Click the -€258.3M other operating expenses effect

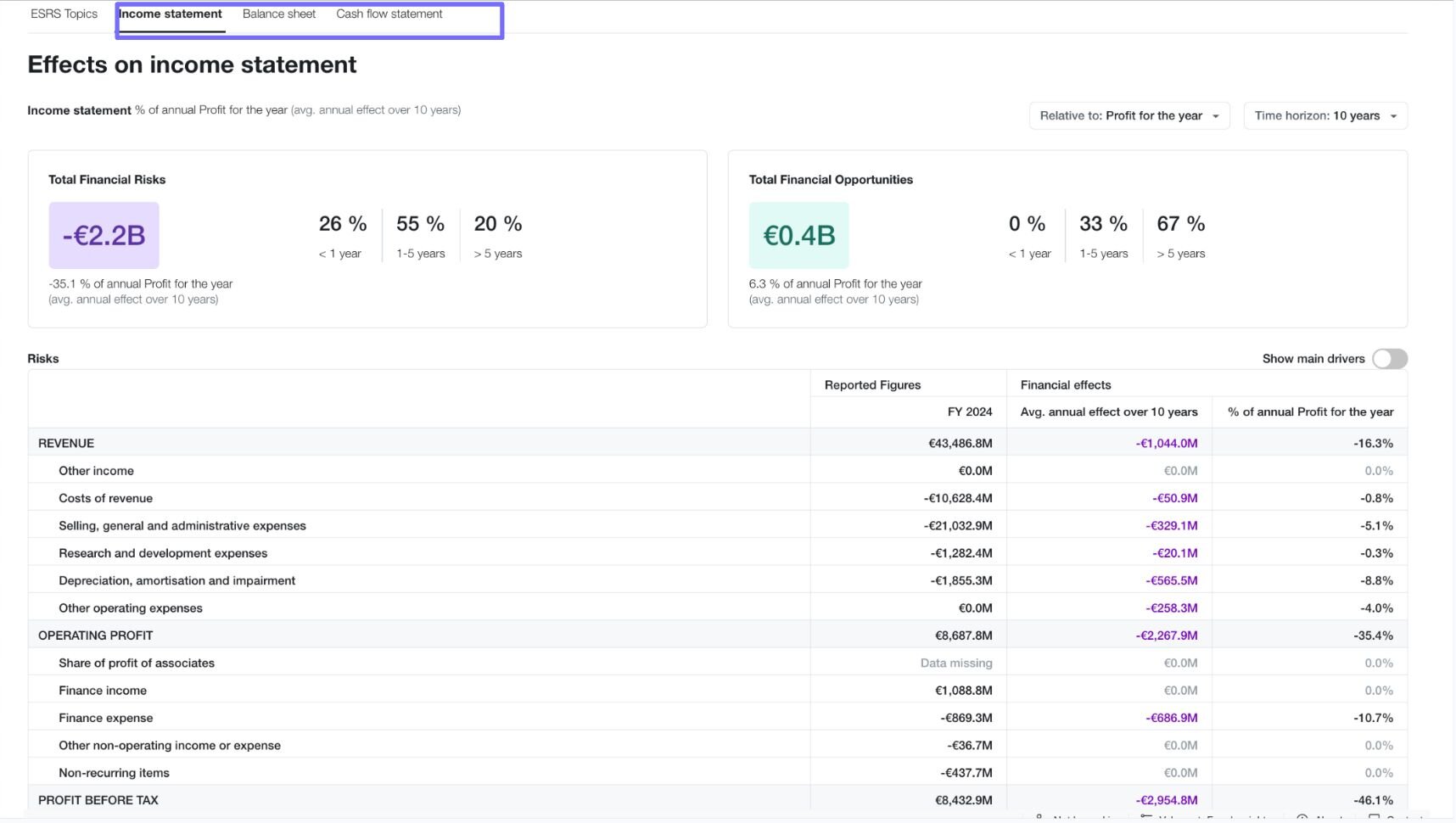pos(1172,608)
